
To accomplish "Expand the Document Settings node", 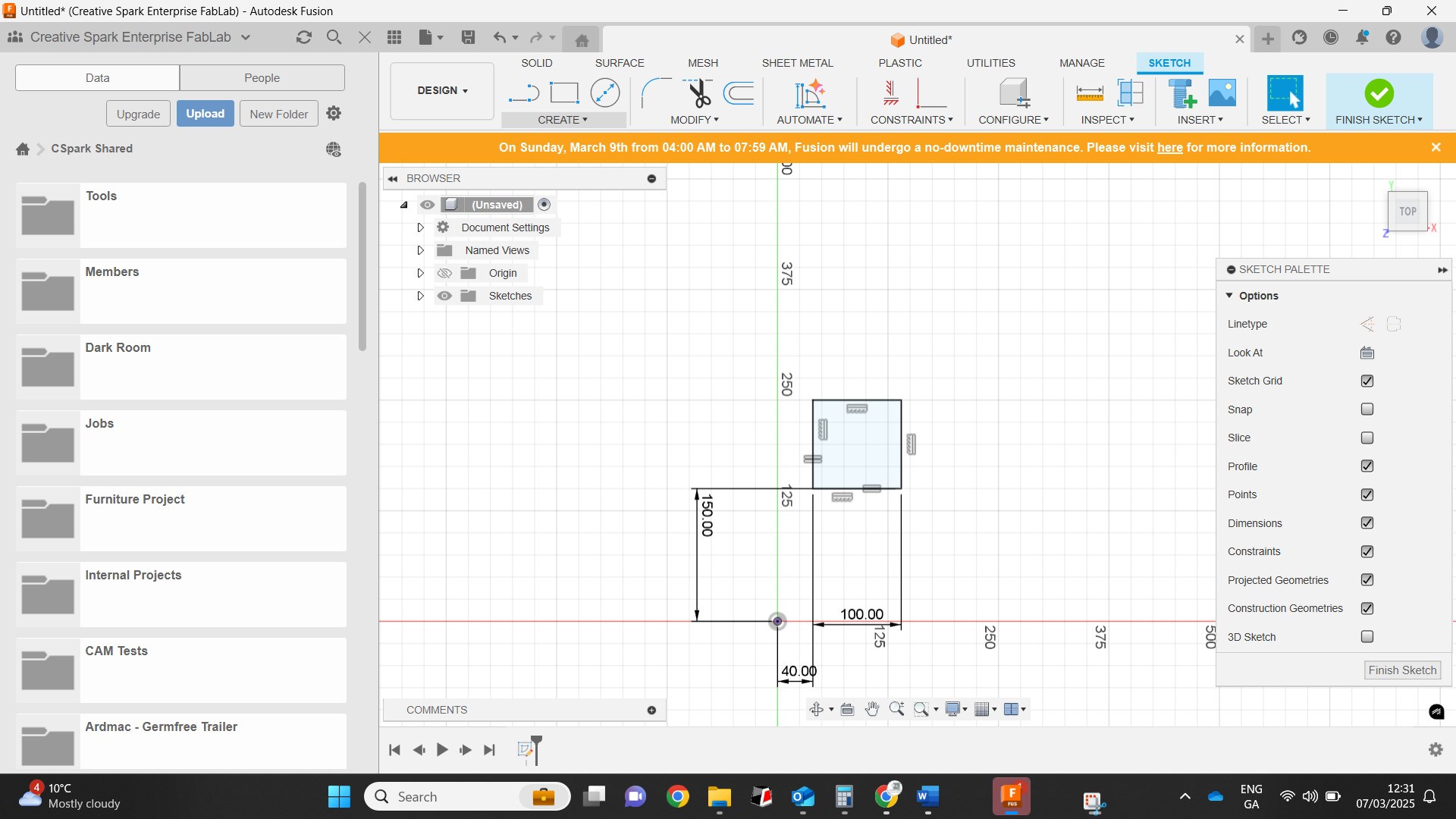I will click(x=420, y=227).
